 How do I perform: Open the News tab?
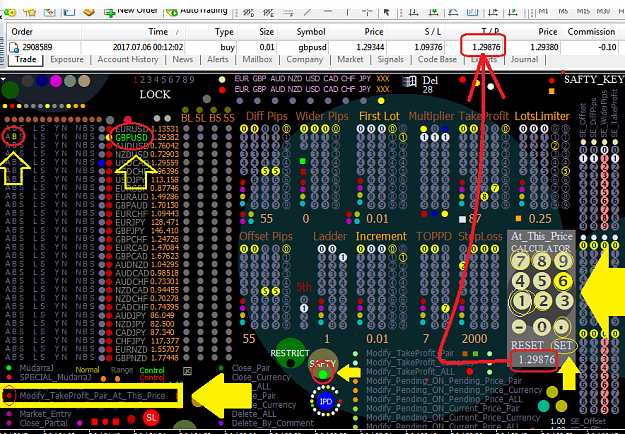click(x=183, y=59)
